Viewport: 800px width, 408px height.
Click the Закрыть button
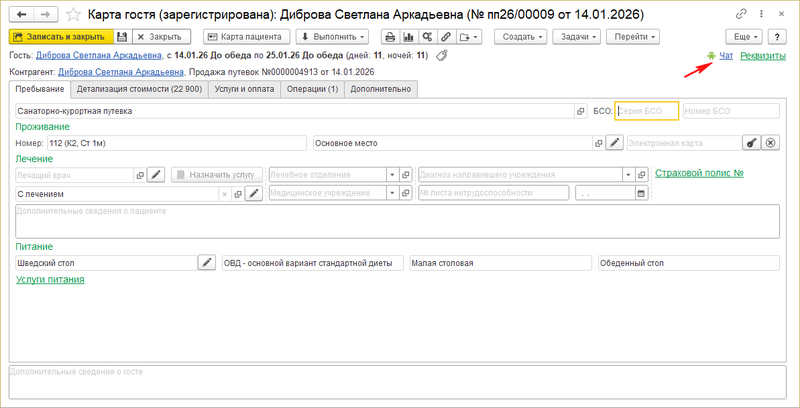(x=161, y=37)
